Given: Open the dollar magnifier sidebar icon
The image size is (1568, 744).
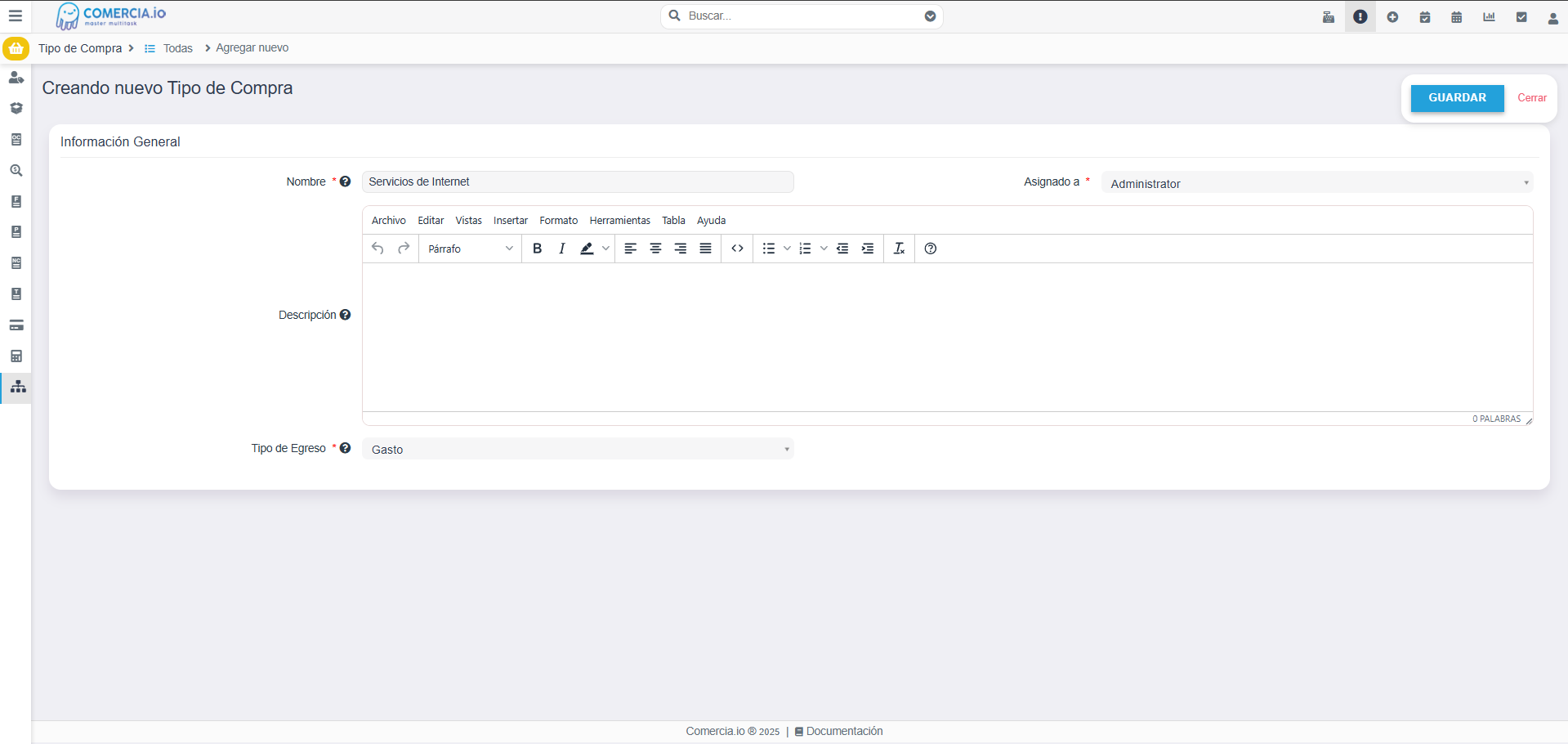Looking at the screenshot, I should click(16, 170).
